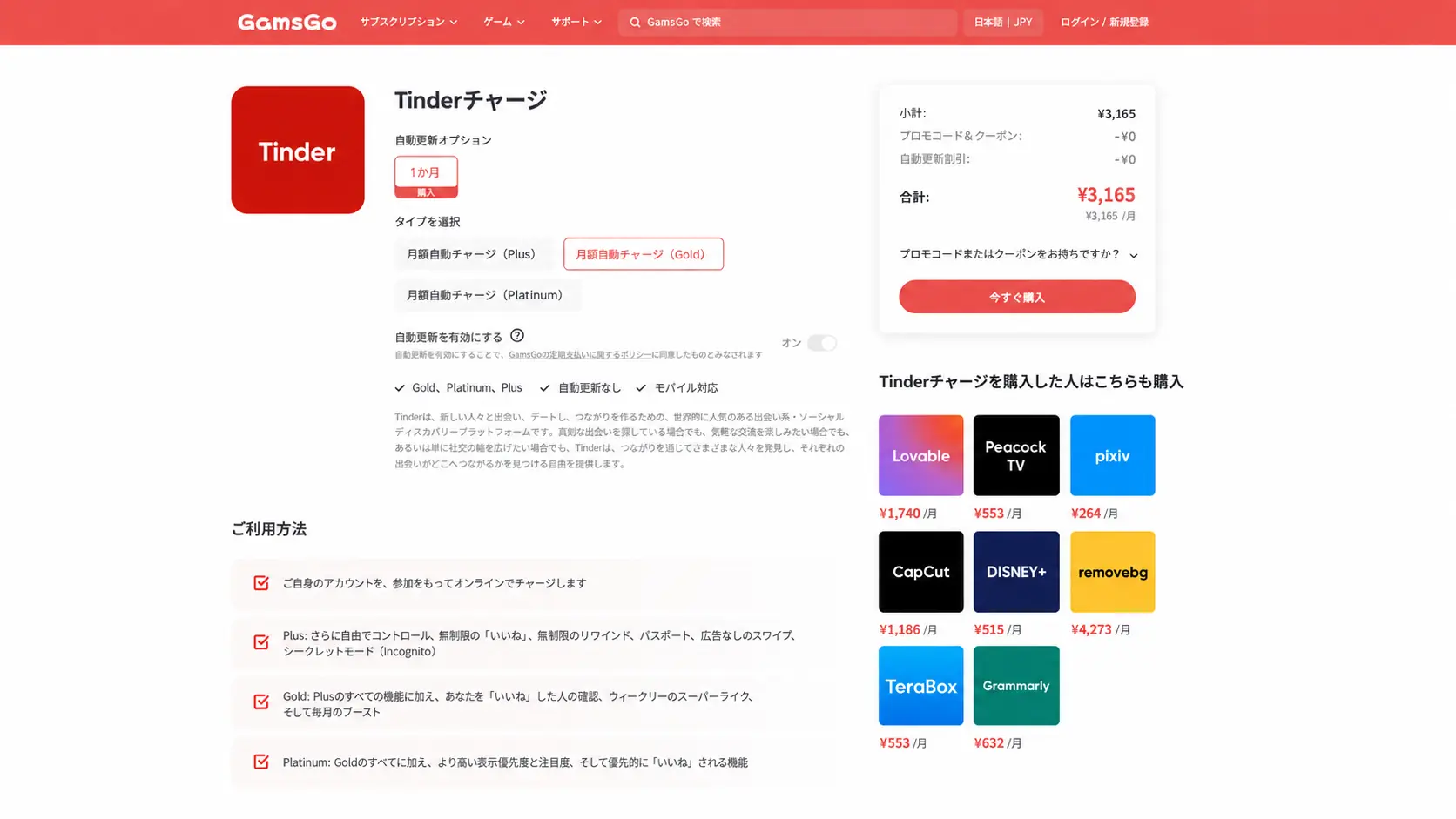This screenshot has width=1456, height=819.
Task: Open the GamsGo subscription payment policy link
Action: click(579, 355)
